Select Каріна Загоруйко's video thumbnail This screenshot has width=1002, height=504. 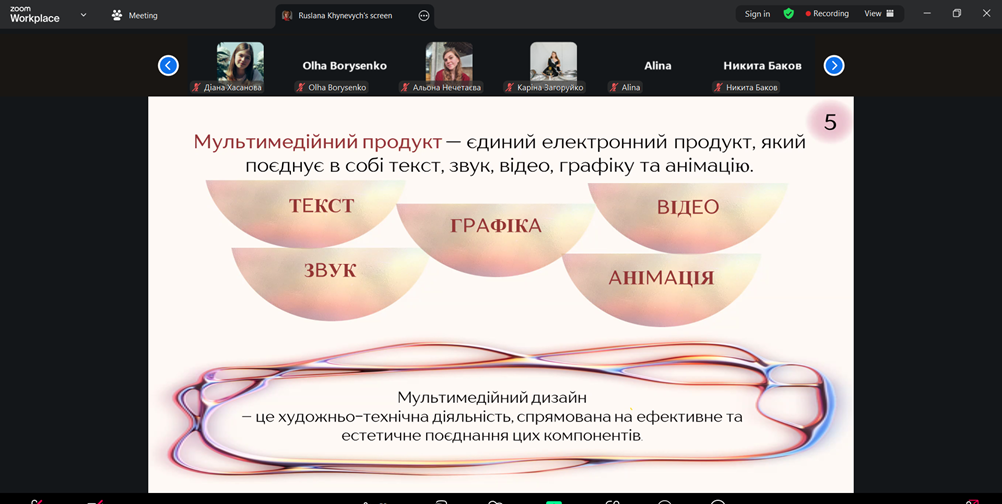(x=553, y=62)
